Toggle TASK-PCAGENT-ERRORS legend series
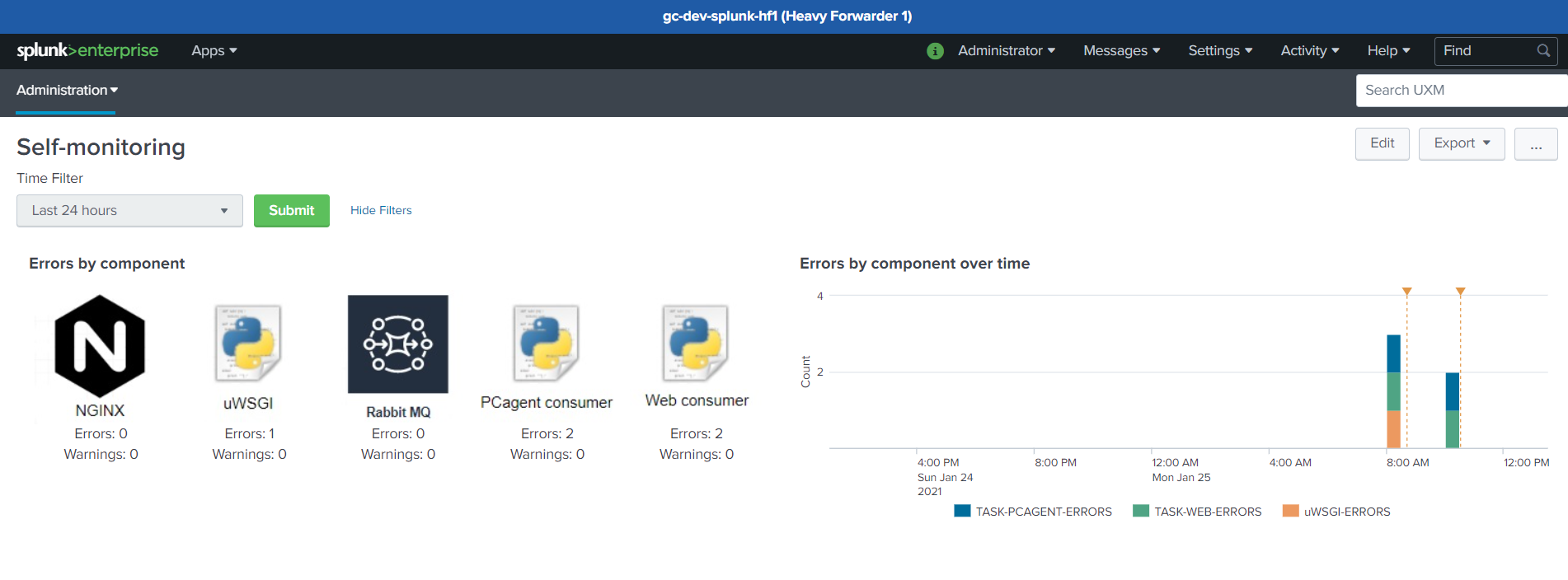Viewport: 1568px width, 580px height. point(1032,512)
